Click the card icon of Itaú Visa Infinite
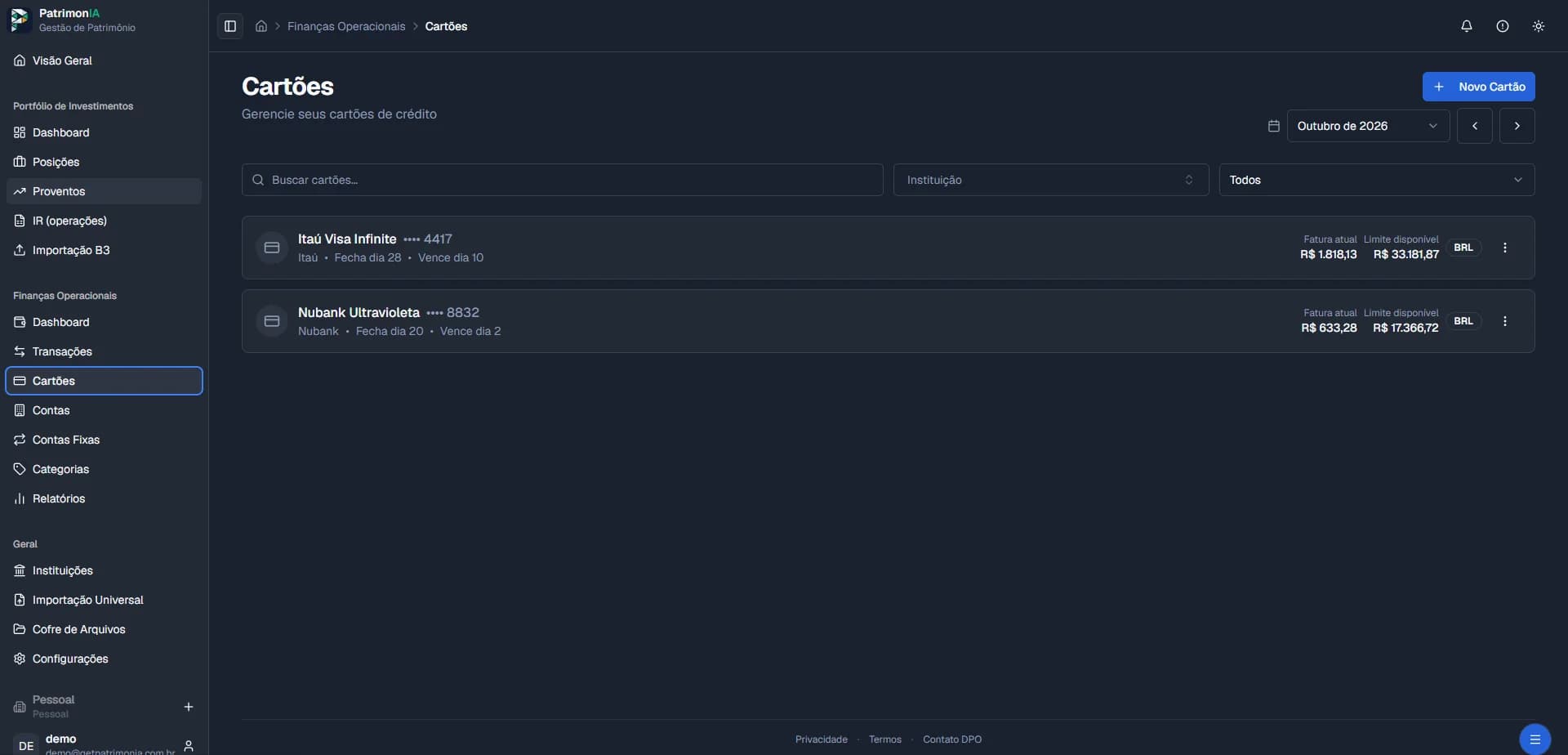 pyautogui.click(x=272, y=248)
